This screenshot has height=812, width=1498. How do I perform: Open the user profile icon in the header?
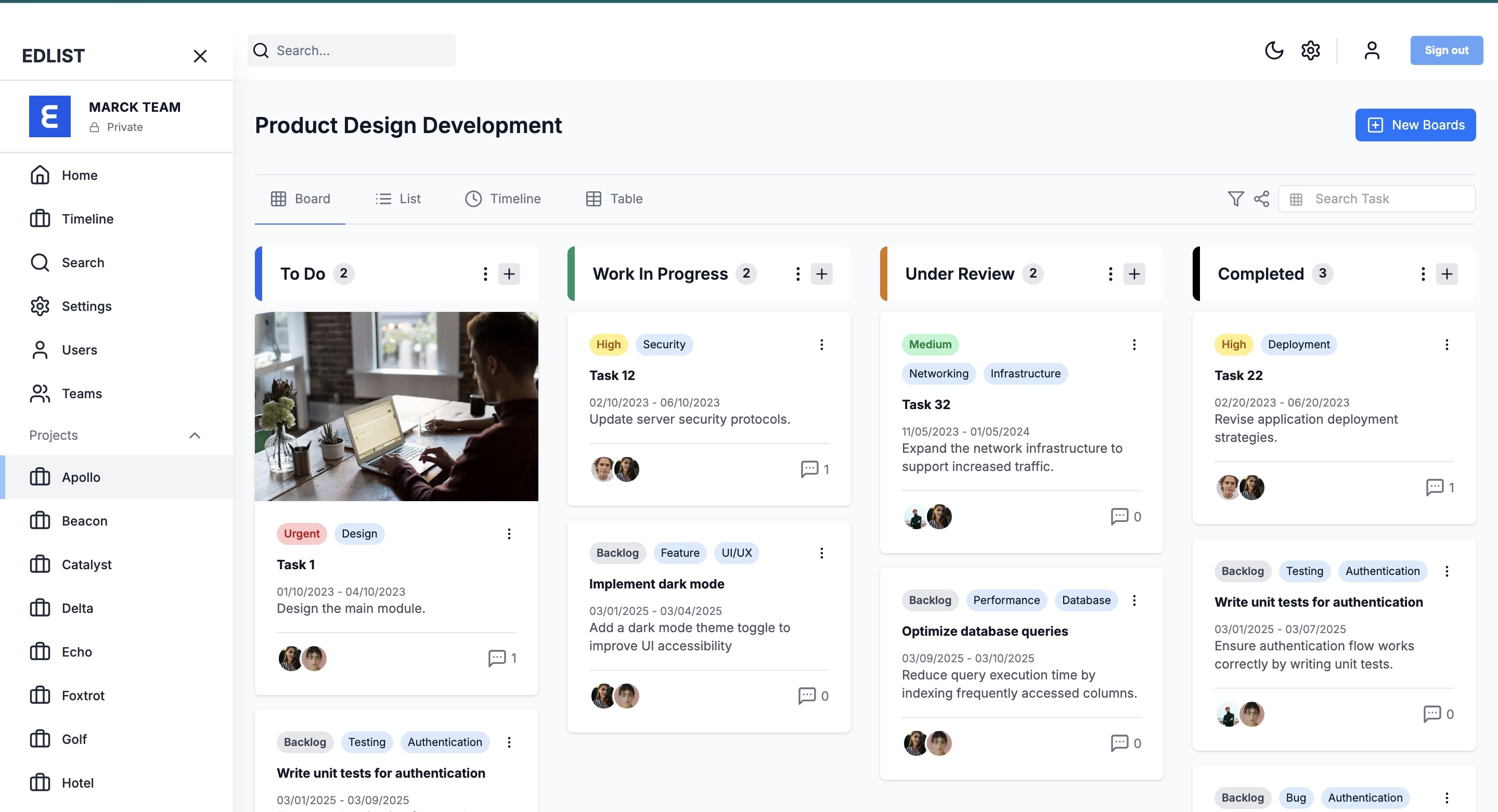click(1372, 50)
